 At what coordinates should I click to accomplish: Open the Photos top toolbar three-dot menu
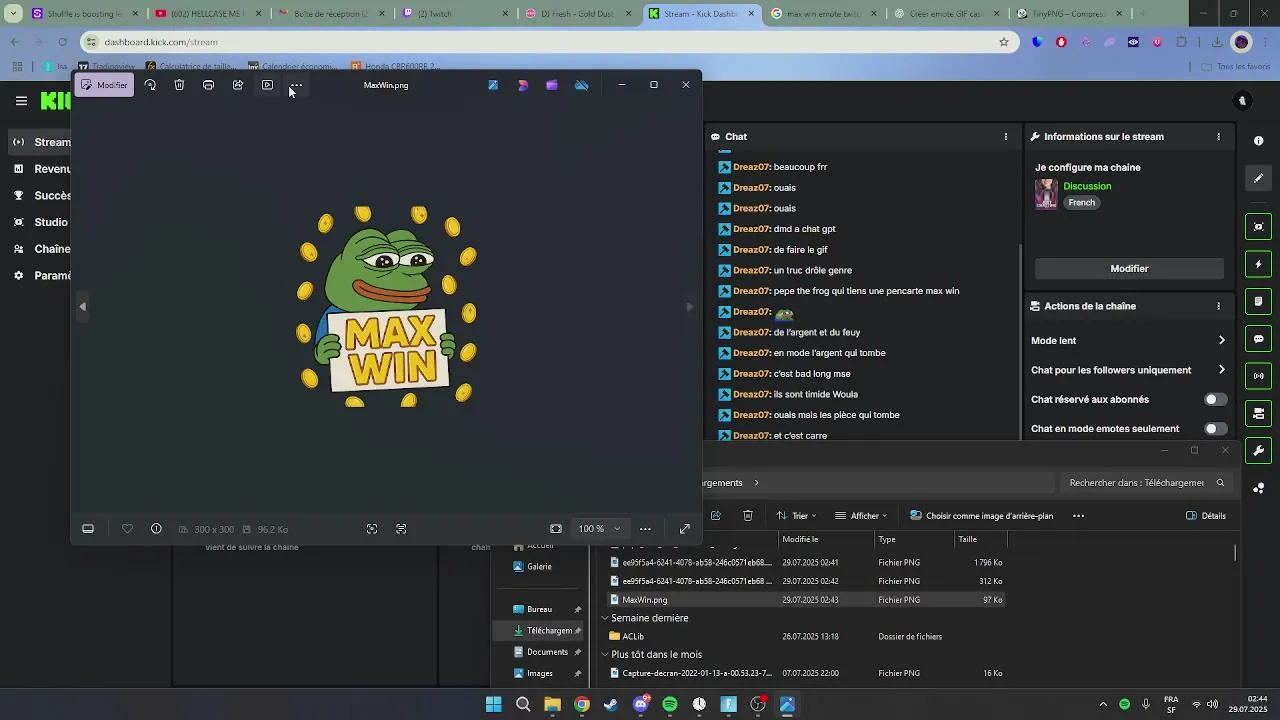pyautogui.click(x=296, y=85)
